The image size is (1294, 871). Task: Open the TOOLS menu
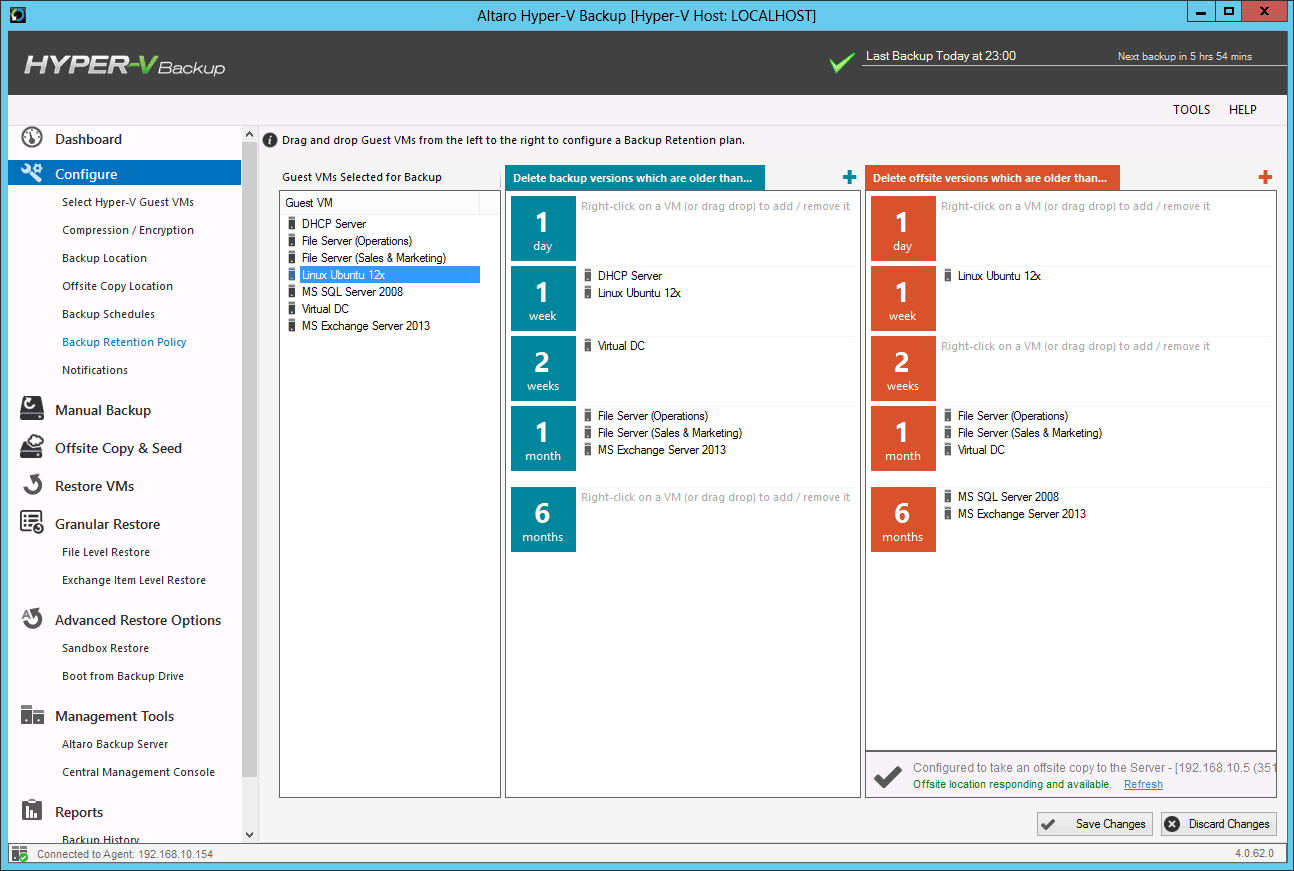(1192, 110)
